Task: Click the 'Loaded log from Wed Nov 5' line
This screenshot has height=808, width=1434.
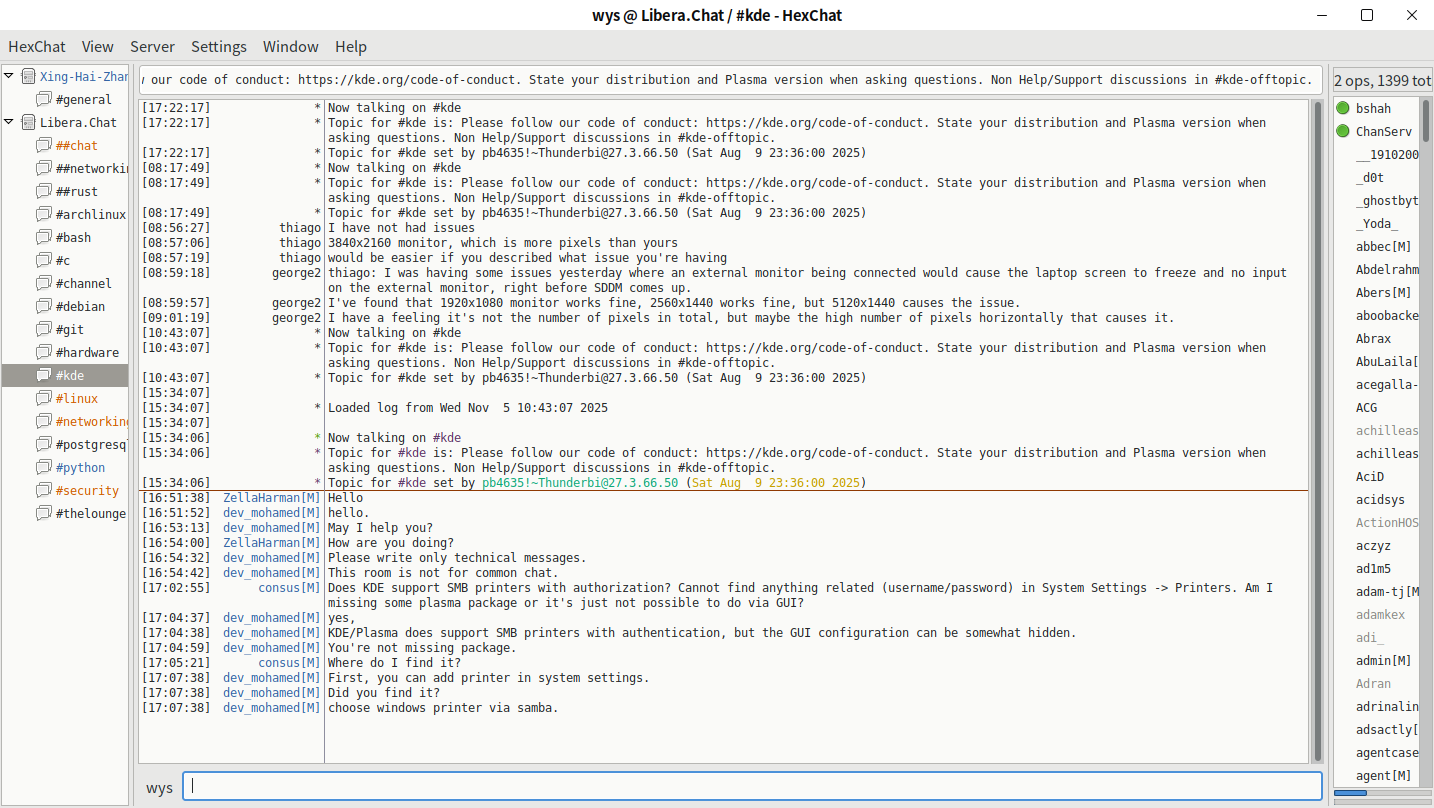Action: [x=468, y=408]
